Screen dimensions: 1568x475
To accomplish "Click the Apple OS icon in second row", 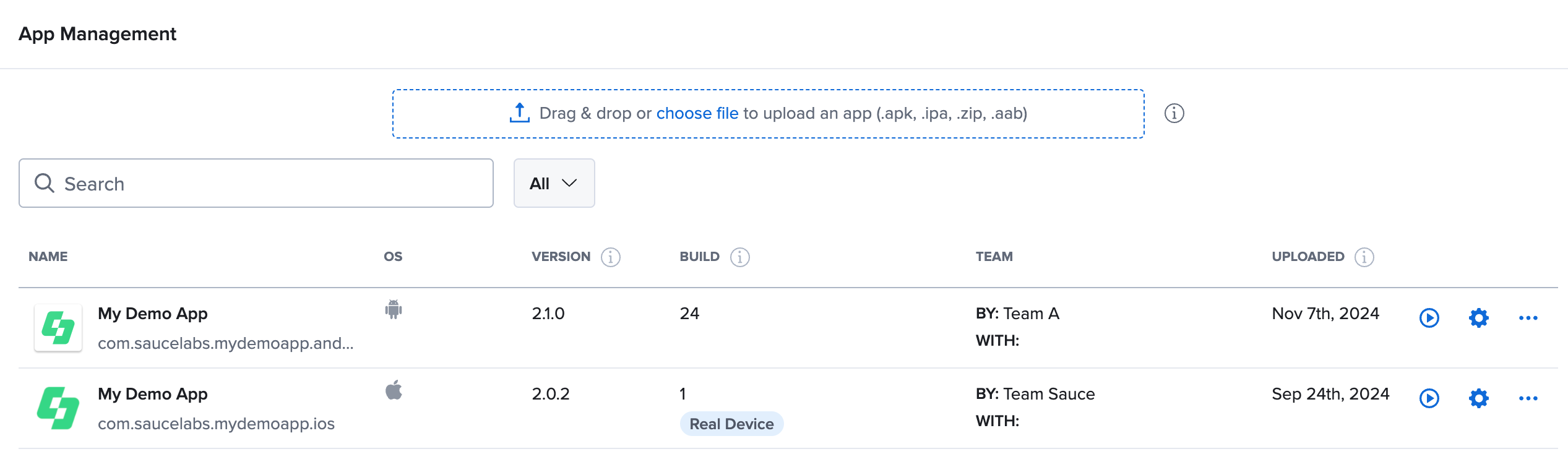I will [394, 390].
